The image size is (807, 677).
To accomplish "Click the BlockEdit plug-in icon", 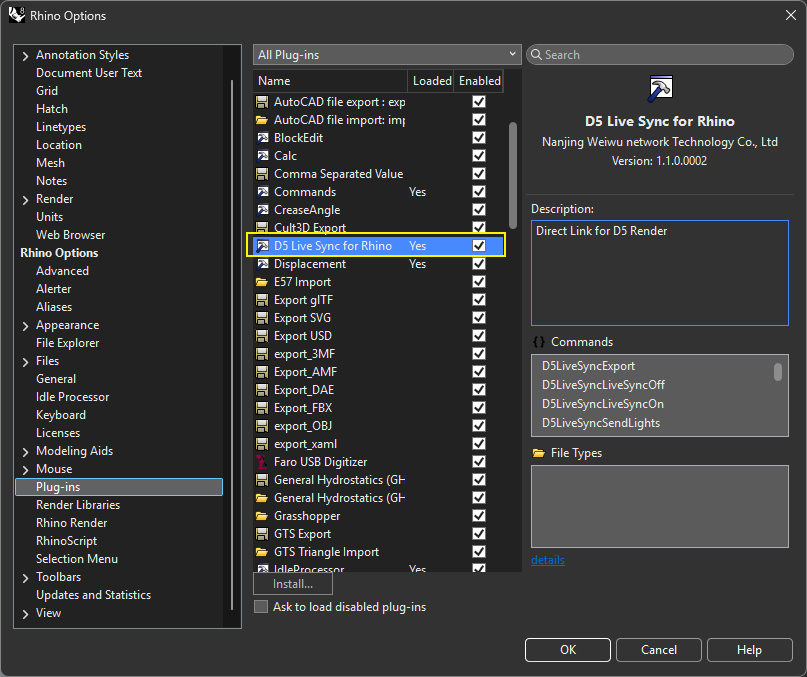I will point(262,138).
